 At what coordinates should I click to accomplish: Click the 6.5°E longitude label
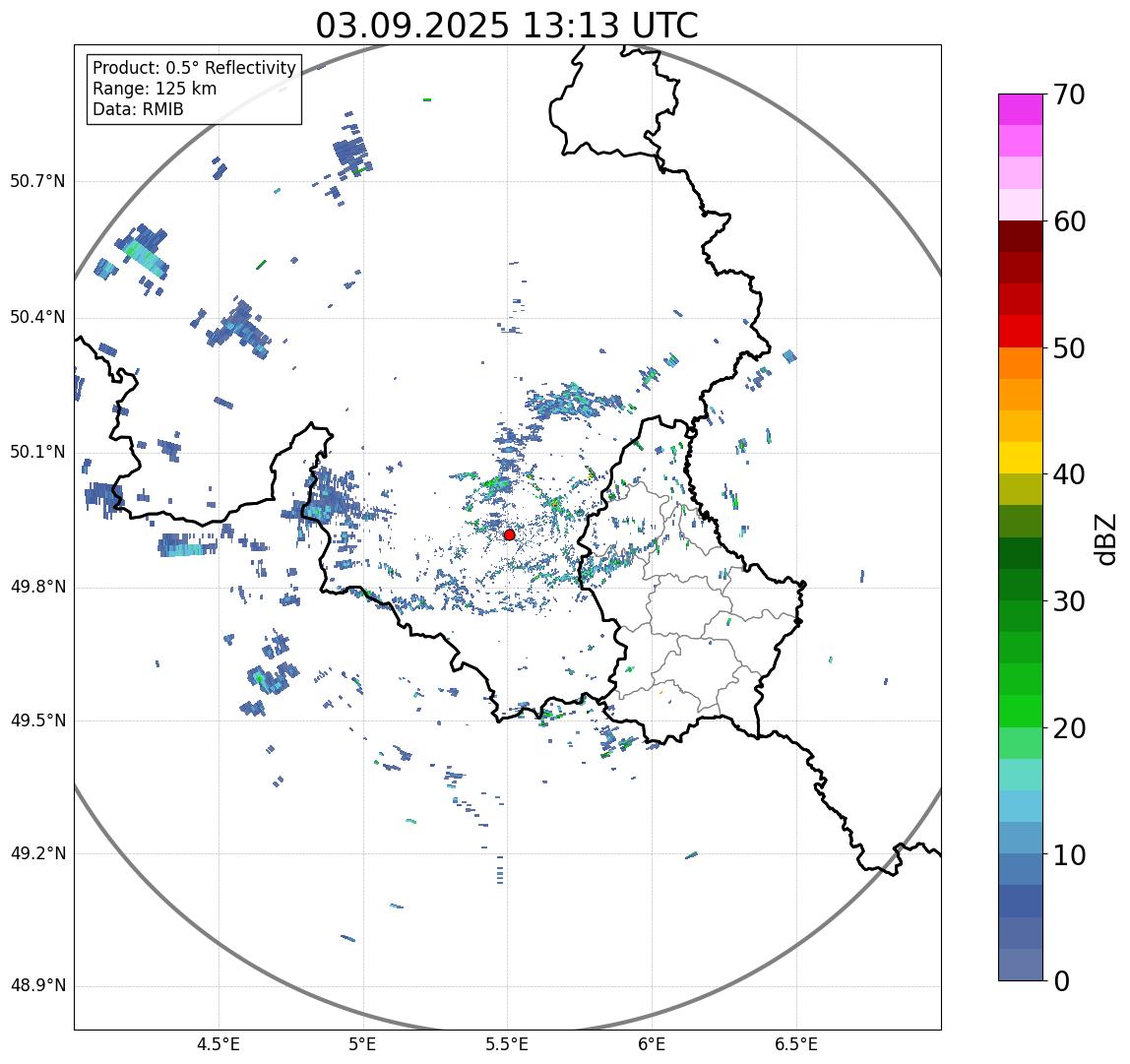[797, 1044]
